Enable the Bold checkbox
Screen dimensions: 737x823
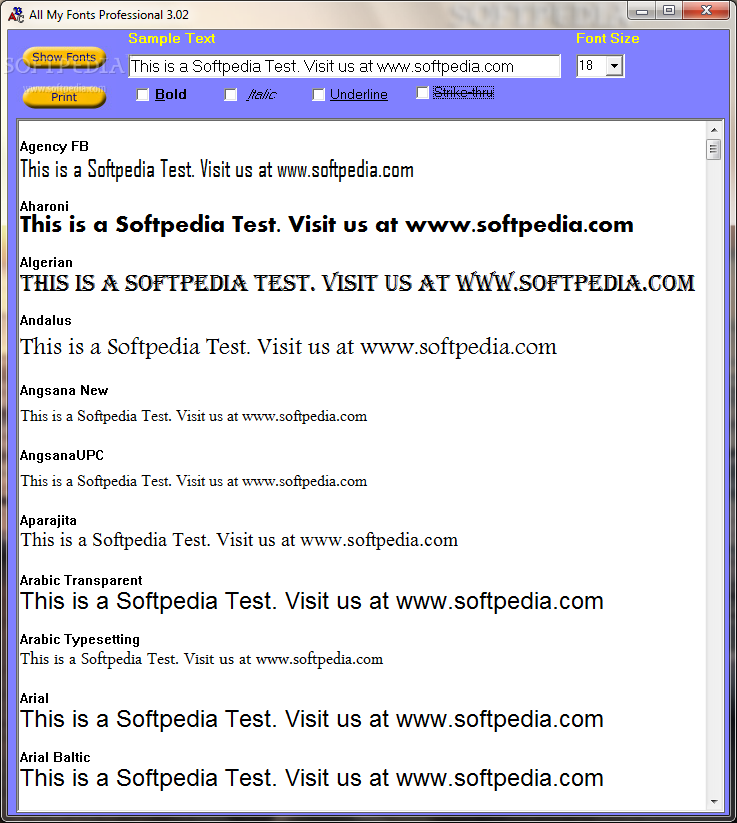[142, 95]
